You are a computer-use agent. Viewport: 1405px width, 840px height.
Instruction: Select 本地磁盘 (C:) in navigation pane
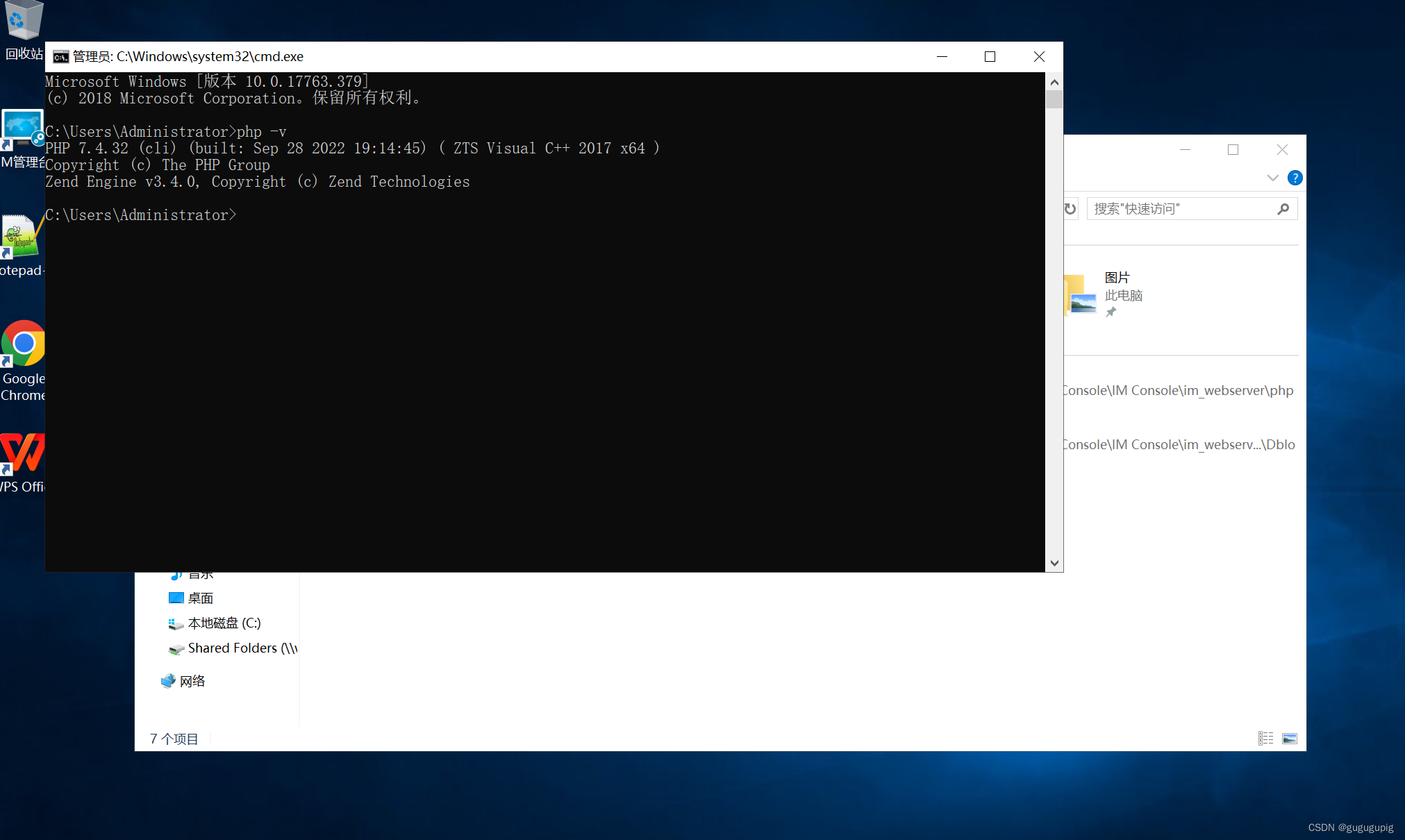(x=224, y=623)
